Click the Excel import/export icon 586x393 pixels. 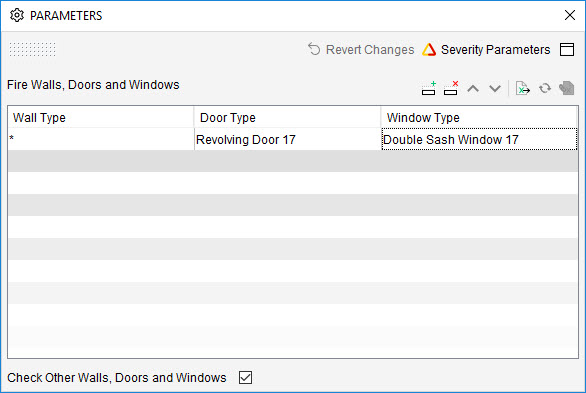pyautogui.click(x=522, y=89)
